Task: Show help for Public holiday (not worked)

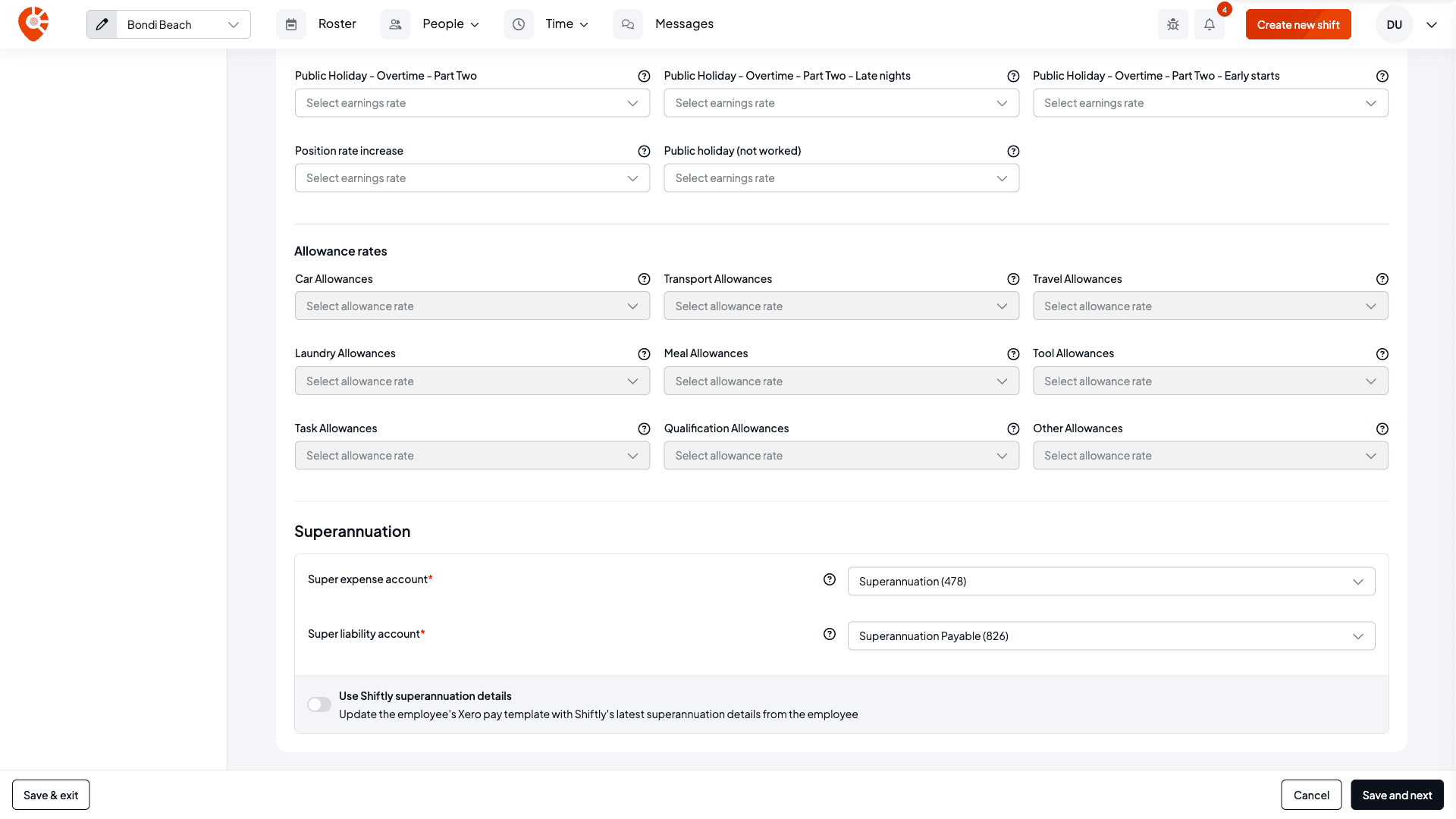Action: pos(1013,151)
